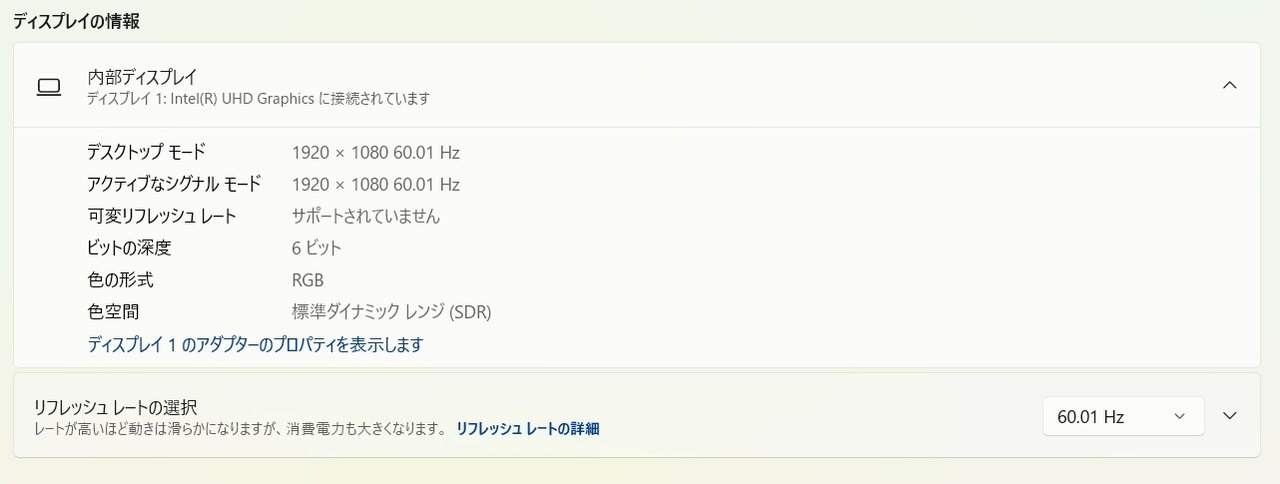Open the リフレッシュ レートの詳細 link

527,429
